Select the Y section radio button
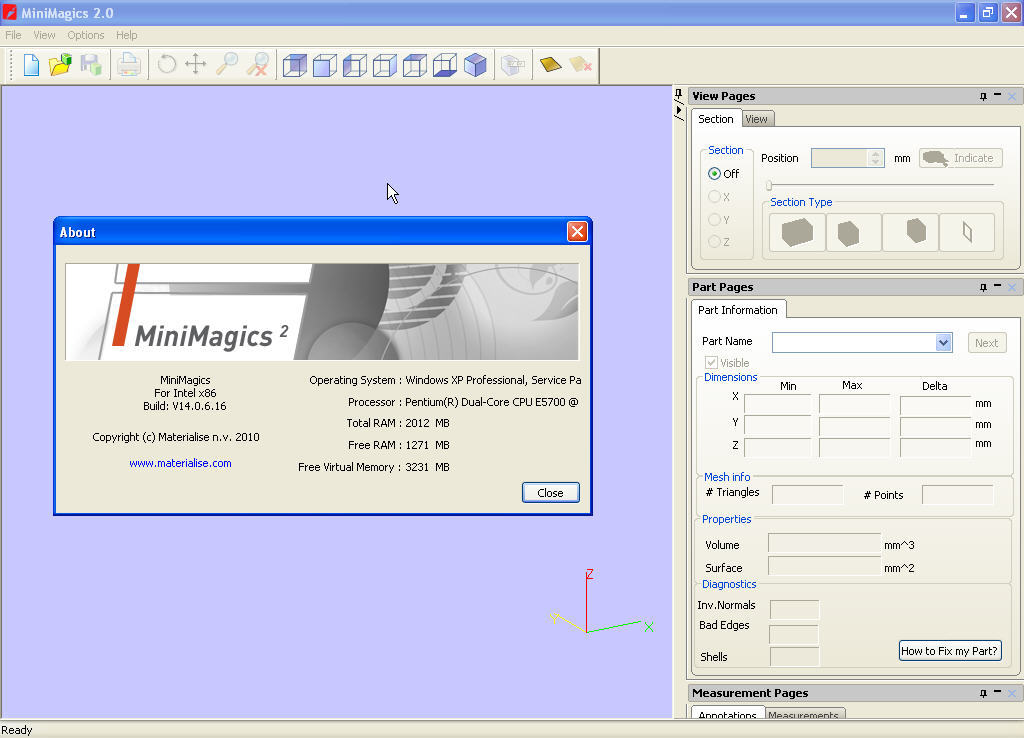 point(714,219)
